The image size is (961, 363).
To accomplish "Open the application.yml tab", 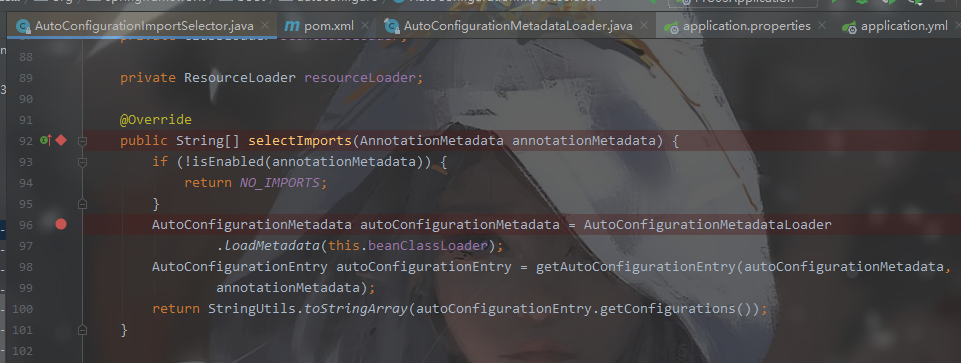I will [904, 26].
